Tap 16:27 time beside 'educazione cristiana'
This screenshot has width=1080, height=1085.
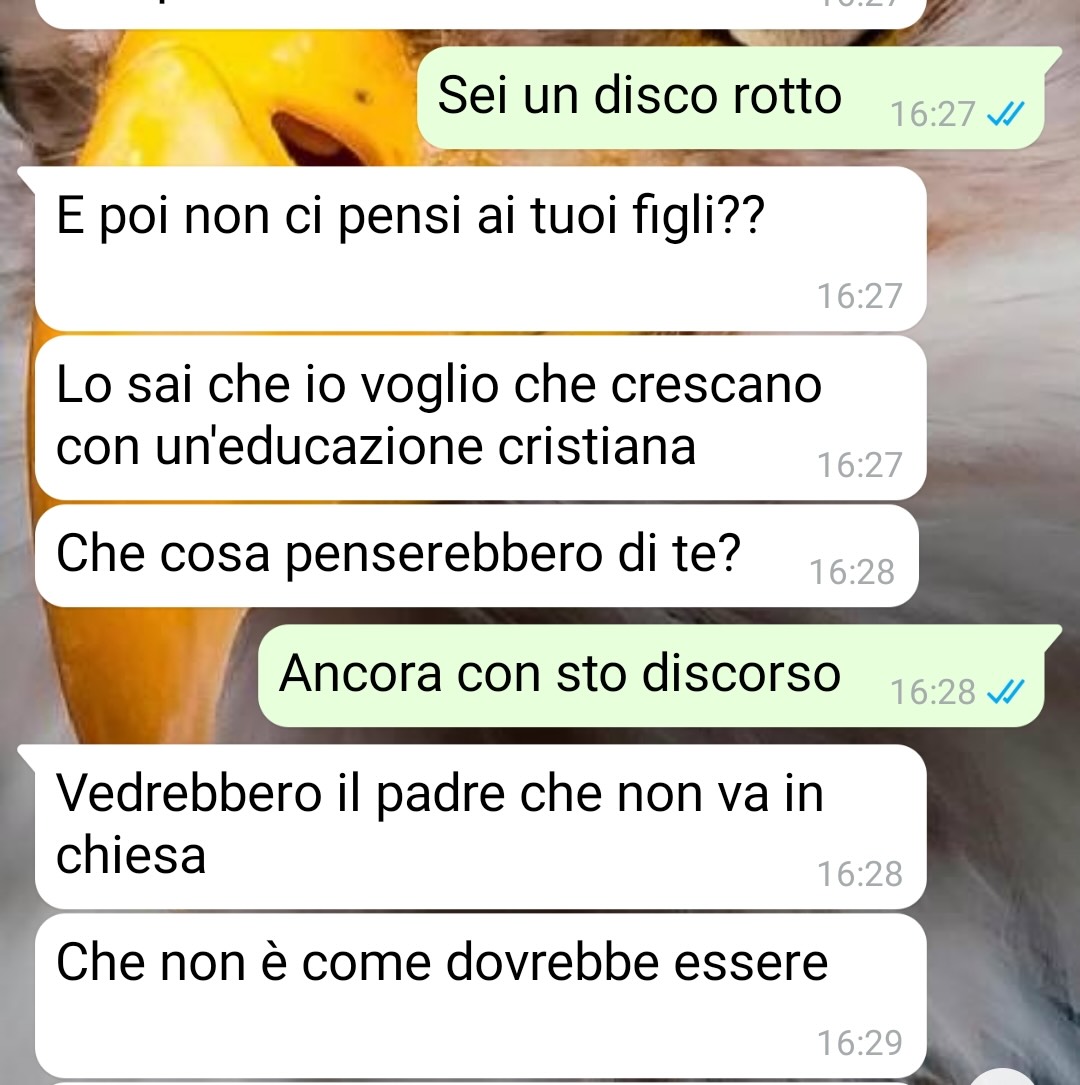[x=860, y=465]
